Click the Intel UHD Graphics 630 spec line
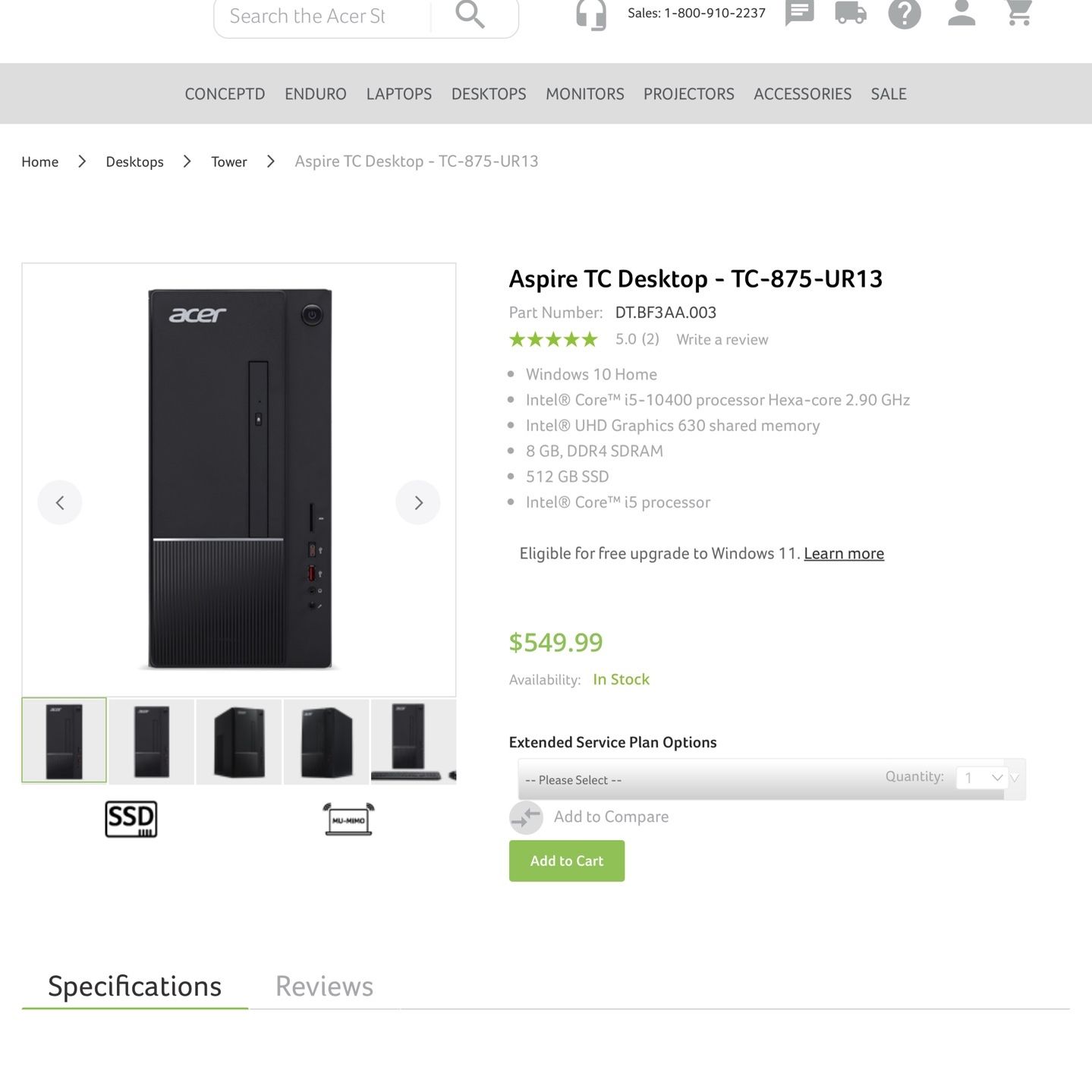 coord(672,425)
